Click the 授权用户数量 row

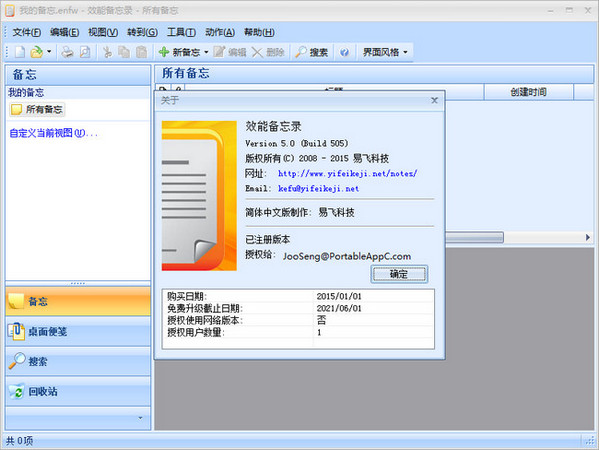(x=298, y=332)
